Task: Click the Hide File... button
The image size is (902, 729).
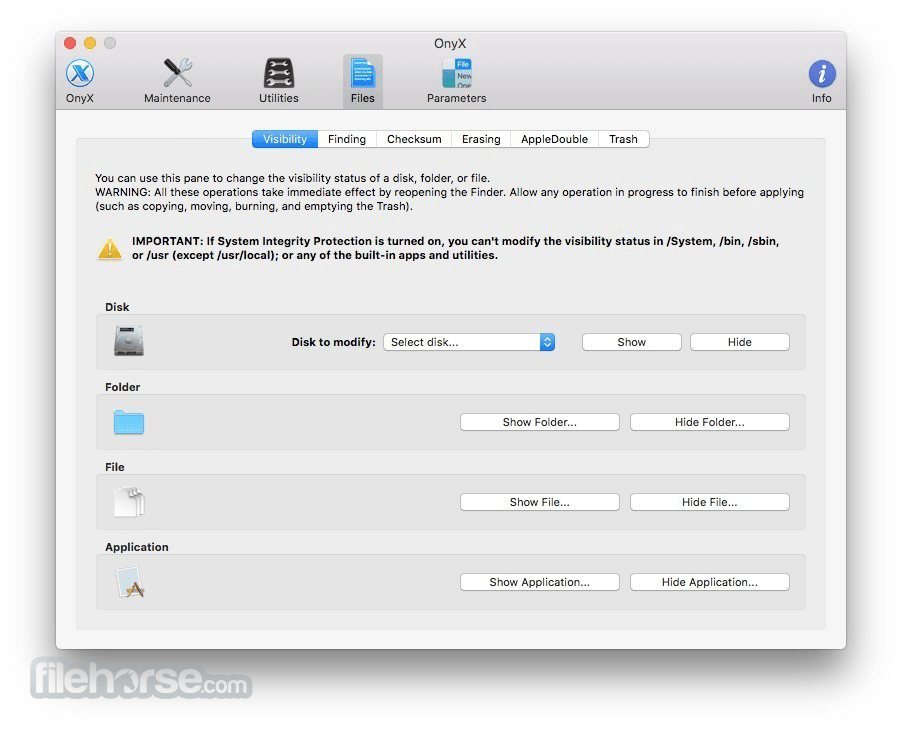Action: pos(710,502)
